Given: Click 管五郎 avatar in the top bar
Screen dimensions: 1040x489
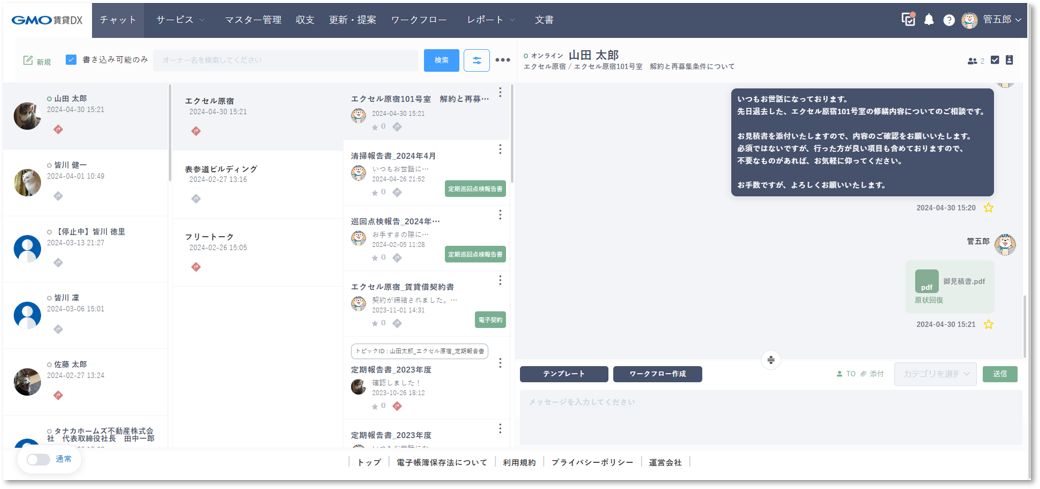Looking at the screenshot, I should tap(970, 20).
